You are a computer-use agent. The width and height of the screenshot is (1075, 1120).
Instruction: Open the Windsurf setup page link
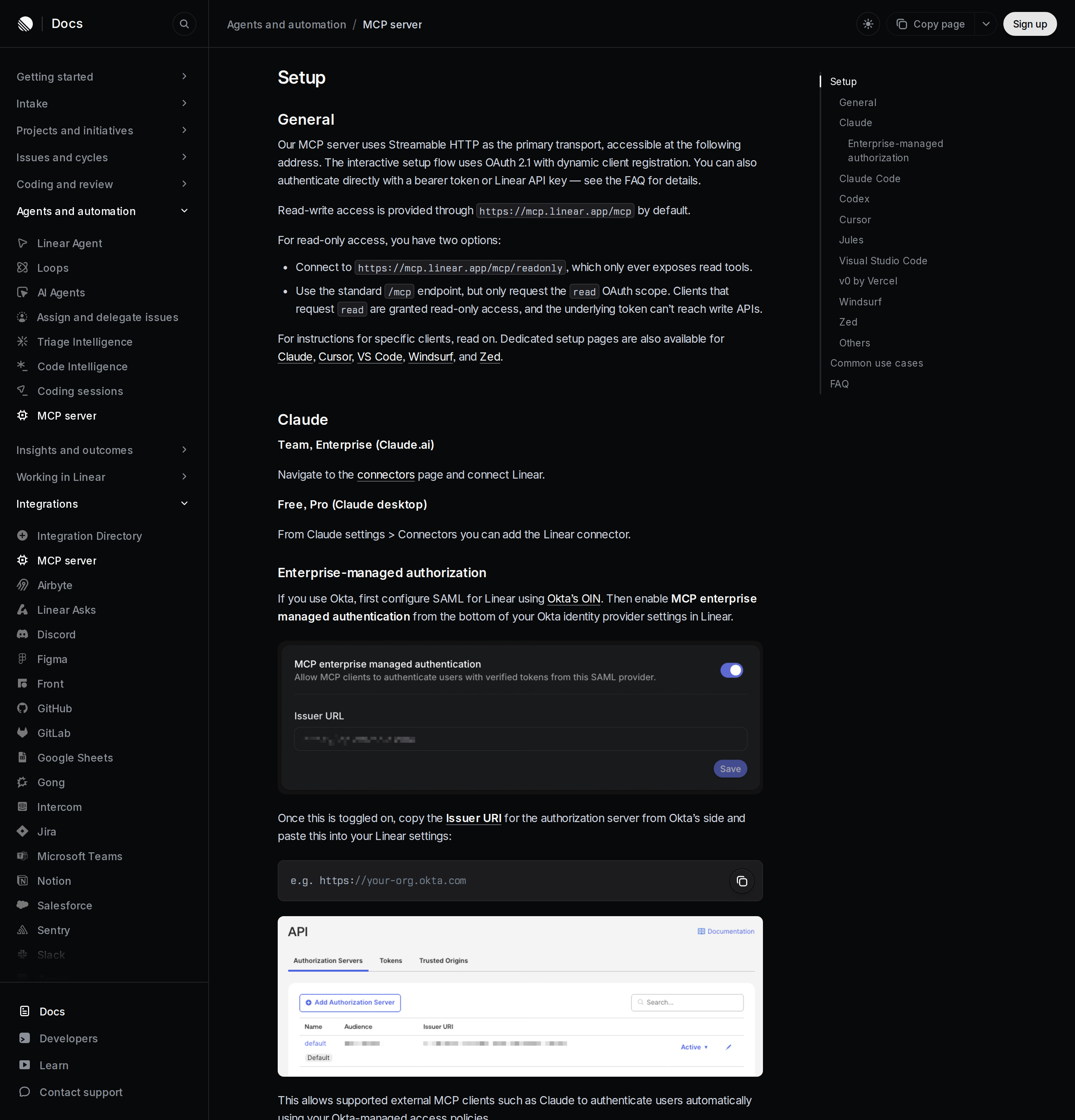click(x=431, y=357)
